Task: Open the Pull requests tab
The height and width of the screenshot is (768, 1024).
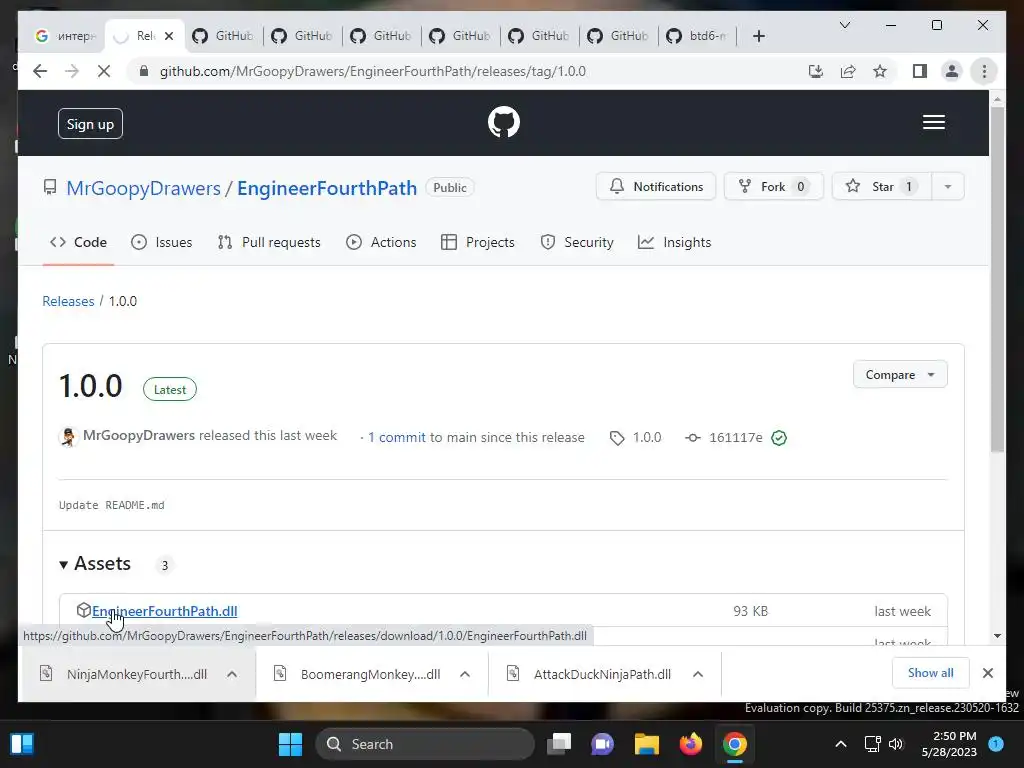Action: 269,242
